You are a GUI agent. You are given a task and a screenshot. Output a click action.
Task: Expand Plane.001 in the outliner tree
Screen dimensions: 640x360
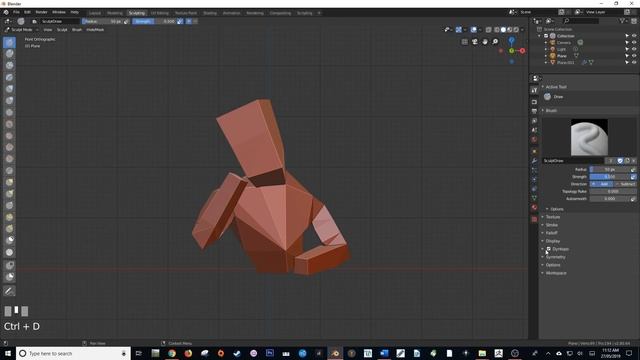click(x=546, y=62)
